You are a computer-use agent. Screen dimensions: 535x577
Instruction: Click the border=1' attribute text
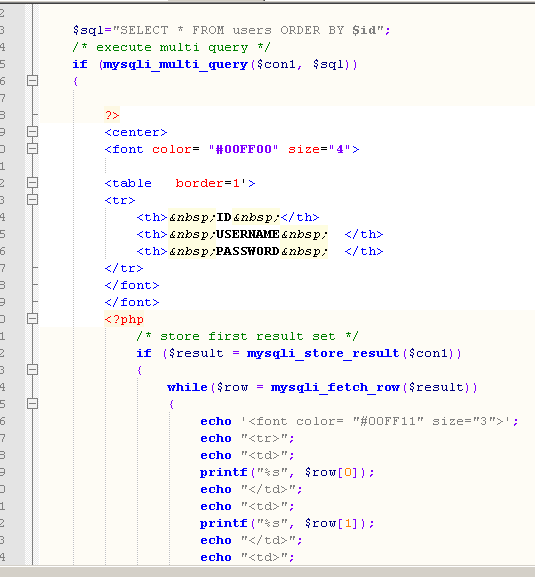pos(210,183)
